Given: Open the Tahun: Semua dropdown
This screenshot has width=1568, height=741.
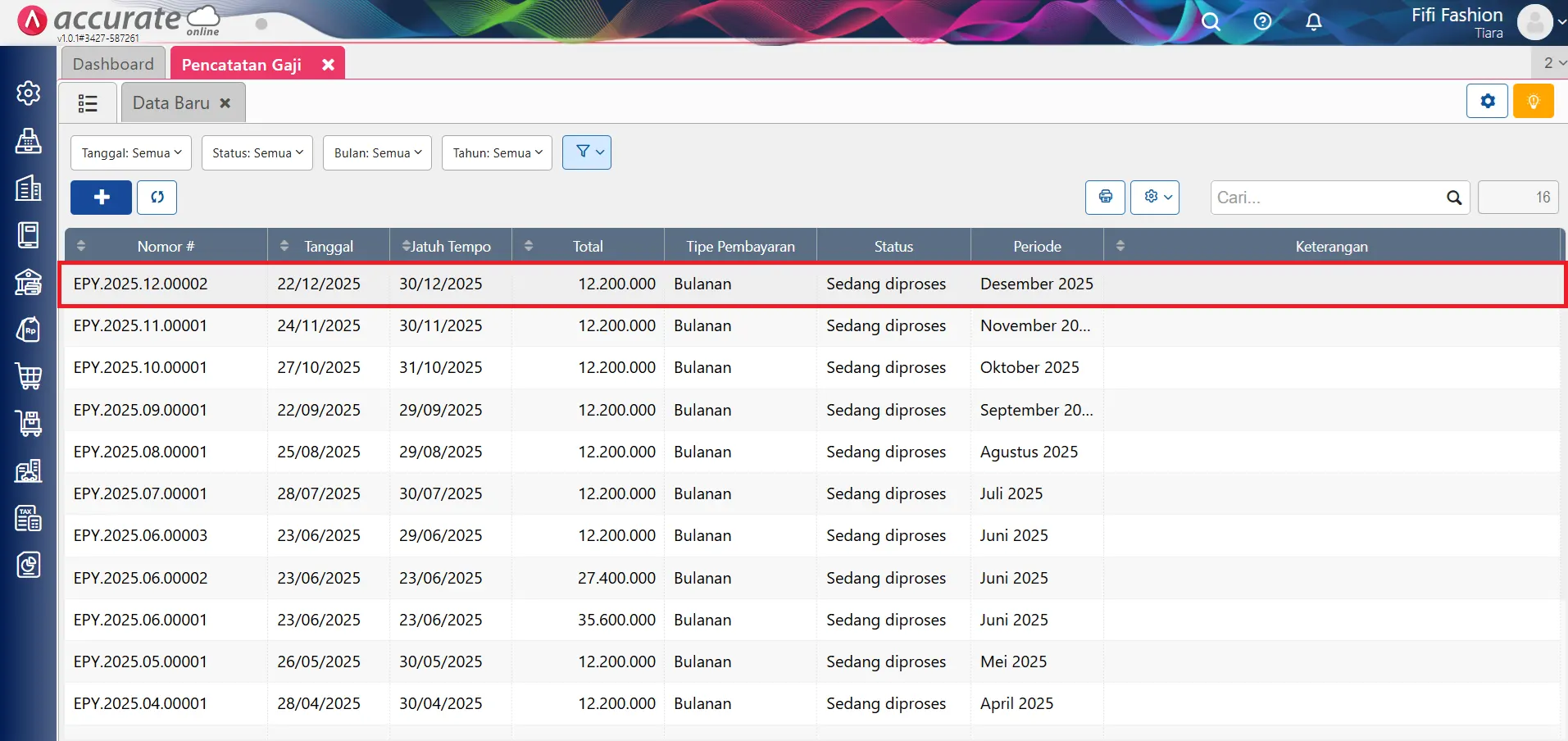Looking at the screenshot, I should click(x=497, y=153).
